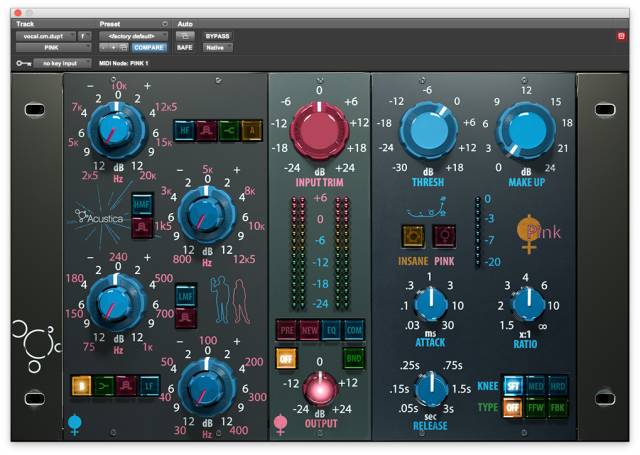Screen dimensions: 640x455
Task: Open the no key input dropdown
Action: (62, 63)
